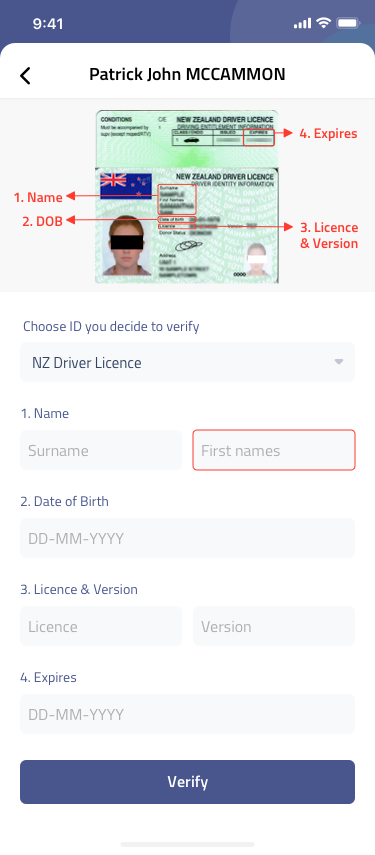375x855 pixels.
Task: Click the Wi-Fi status icon
Action: [323, 23]
